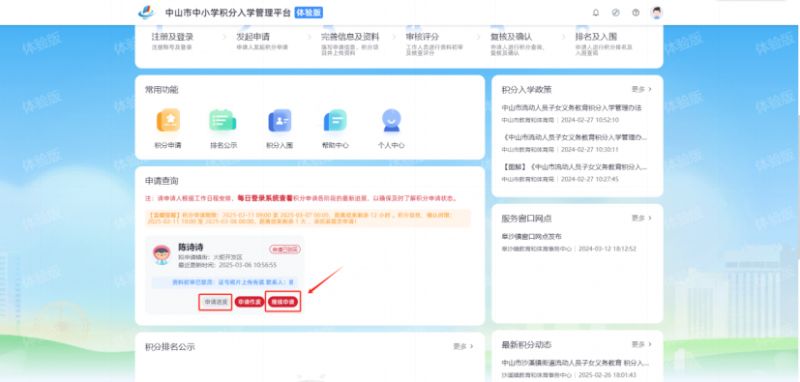This screenshot has width=800, height=382.
Task: Open the 阜沙镇窗口网点发布 notice
Action: tap(532, 237)
